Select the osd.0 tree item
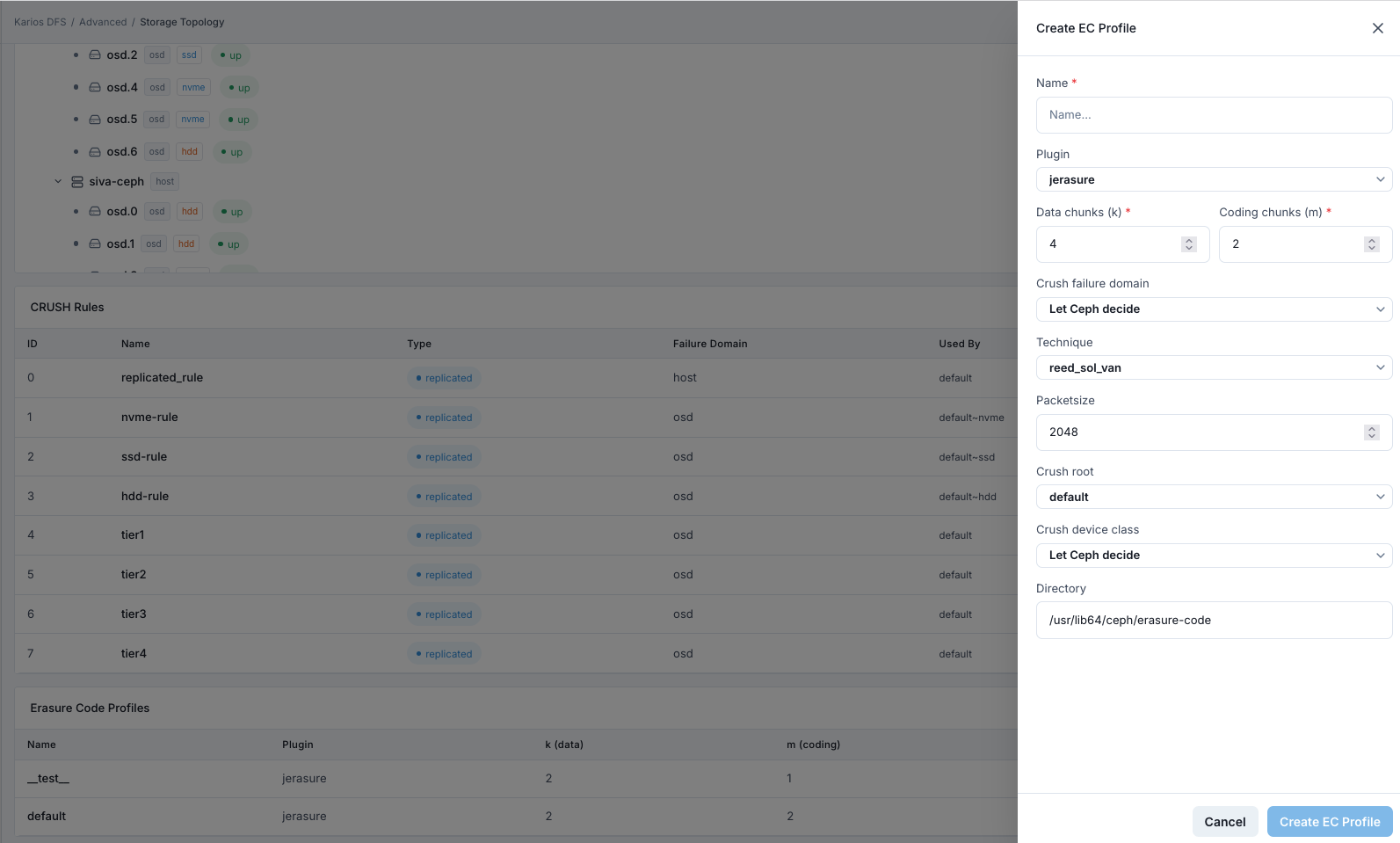Screen dimensions: 1400x843 pos(122,212)
